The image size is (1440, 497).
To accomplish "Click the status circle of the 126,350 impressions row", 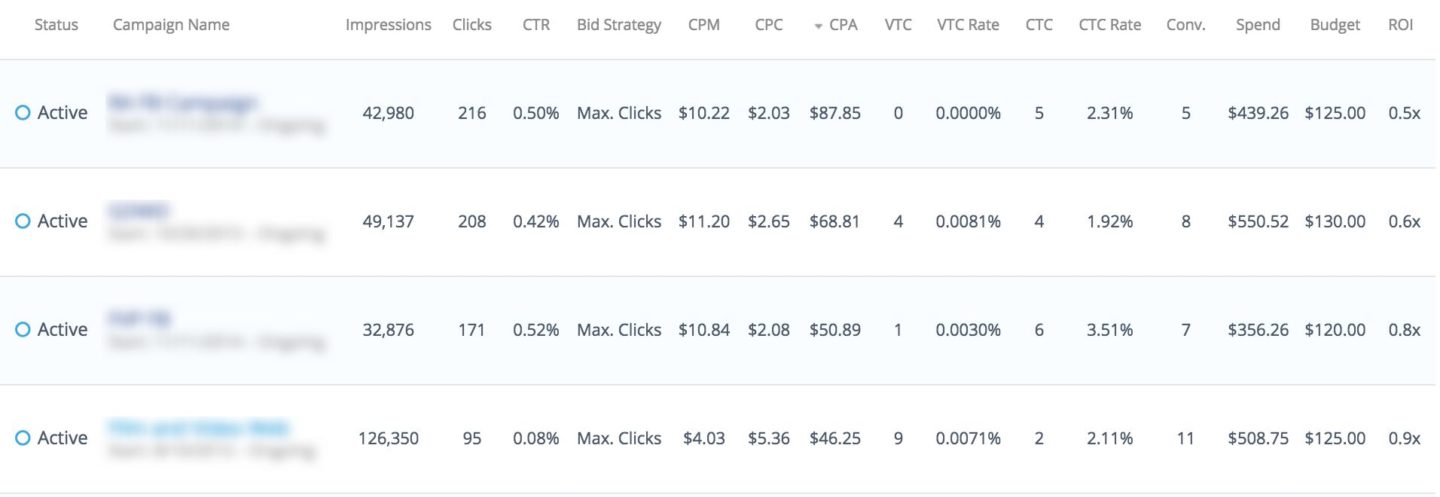I will [x=23, y=438].
